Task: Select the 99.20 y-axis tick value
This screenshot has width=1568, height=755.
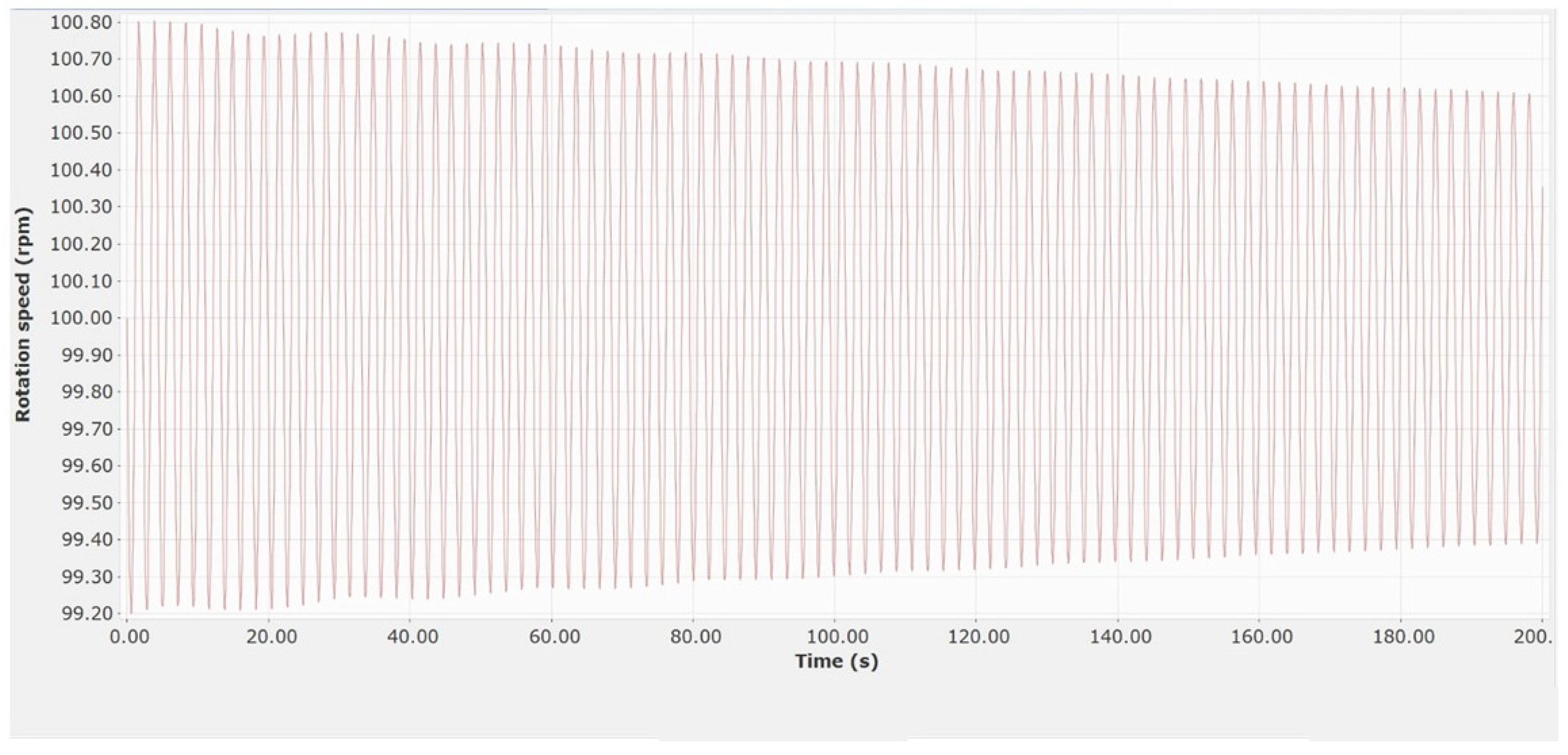Action: coord(87,613)
